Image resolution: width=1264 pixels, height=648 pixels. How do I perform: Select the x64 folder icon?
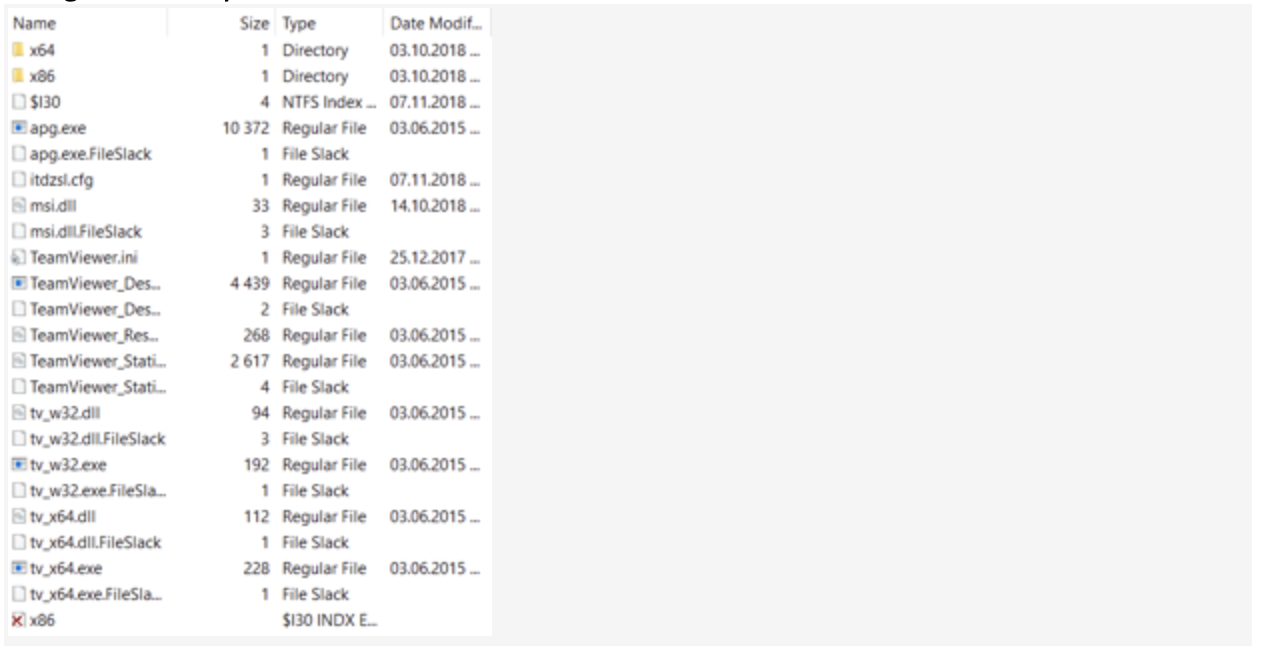tap(19, 50)
